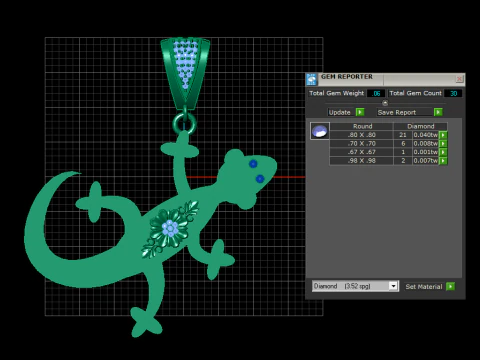Click the pavé gems on the pendant bail
Viewport: 480px width, 360px height.
click(185, 63)
